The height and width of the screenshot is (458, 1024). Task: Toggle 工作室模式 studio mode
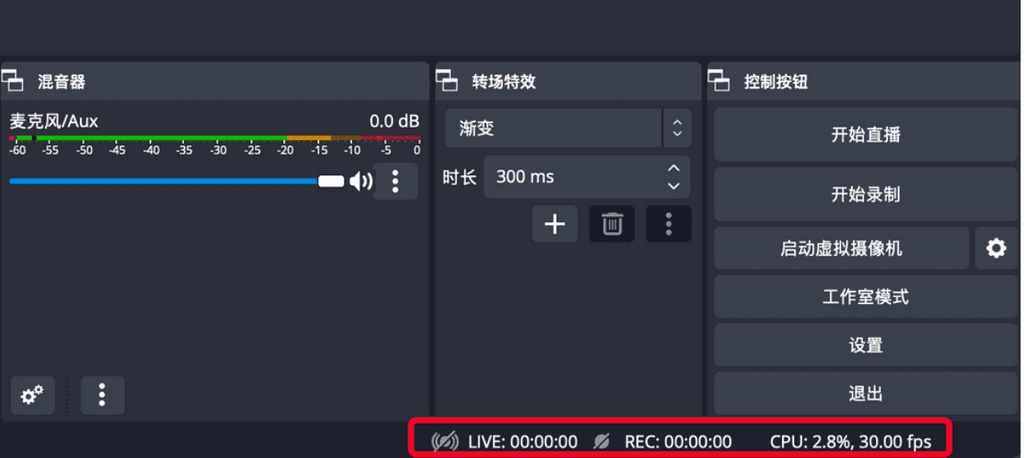click(865, 297)
